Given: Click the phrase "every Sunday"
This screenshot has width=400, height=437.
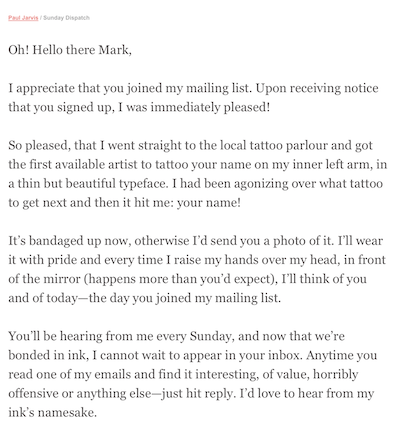Looking at the screenshot, I should point(193,336).
